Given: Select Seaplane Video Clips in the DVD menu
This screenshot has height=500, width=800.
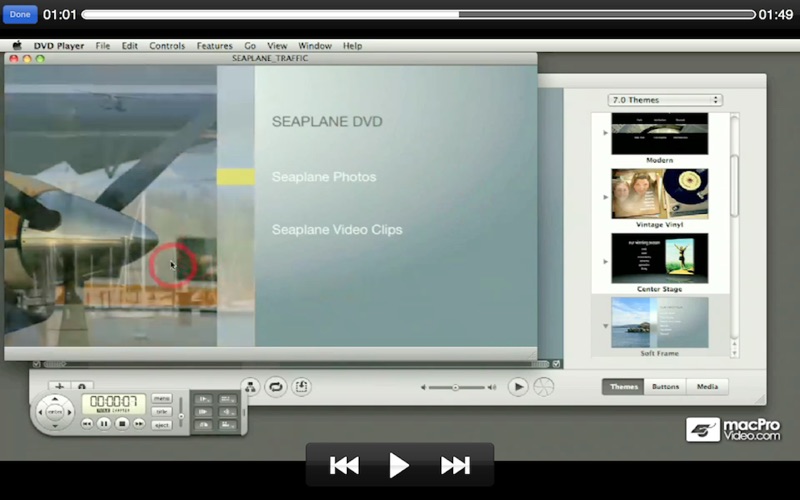Looking at the screenshot, I should pos(337,230).
